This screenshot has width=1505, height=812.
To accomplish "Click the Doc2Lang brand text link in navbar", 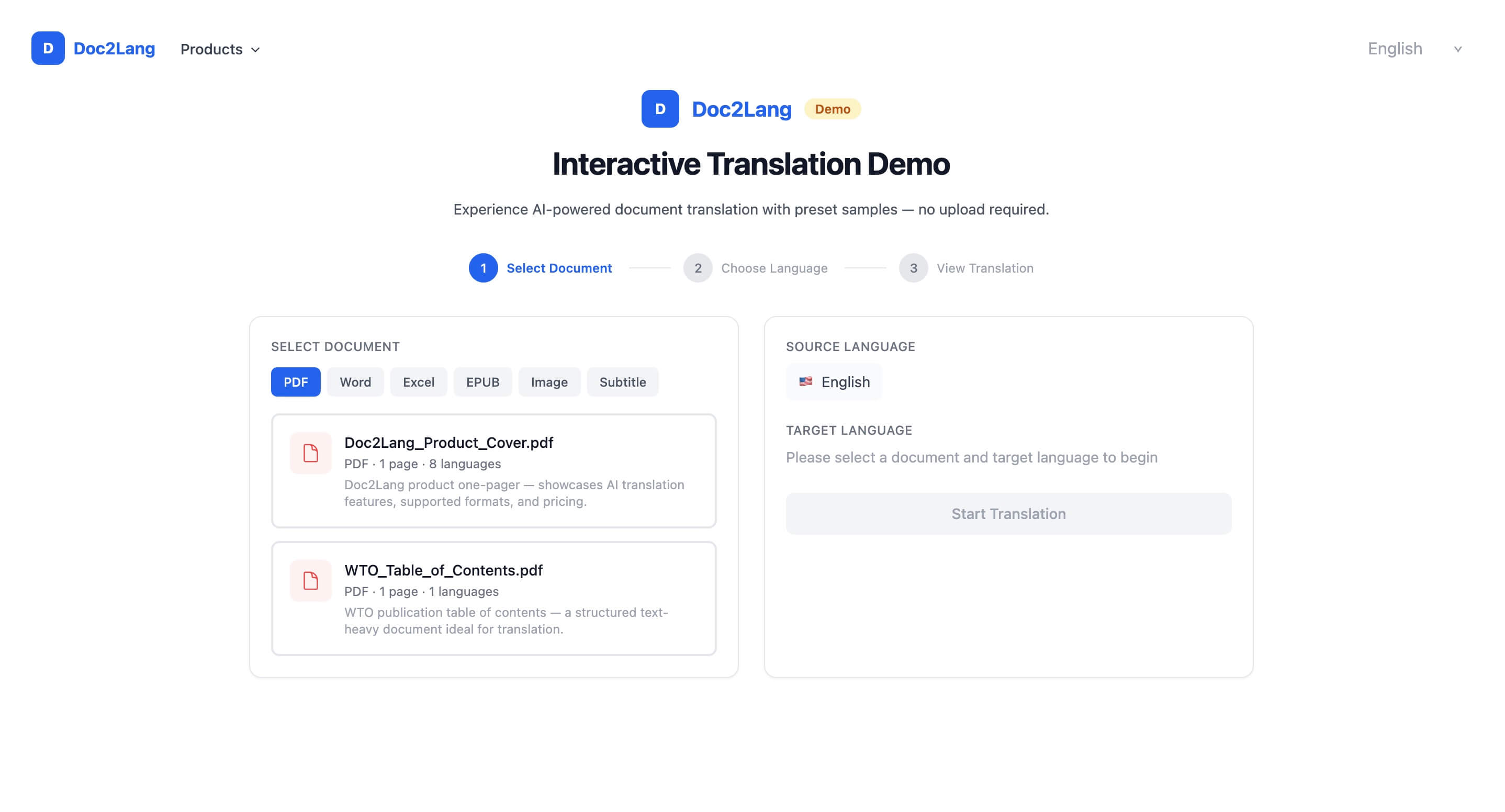I will [114, 49].
